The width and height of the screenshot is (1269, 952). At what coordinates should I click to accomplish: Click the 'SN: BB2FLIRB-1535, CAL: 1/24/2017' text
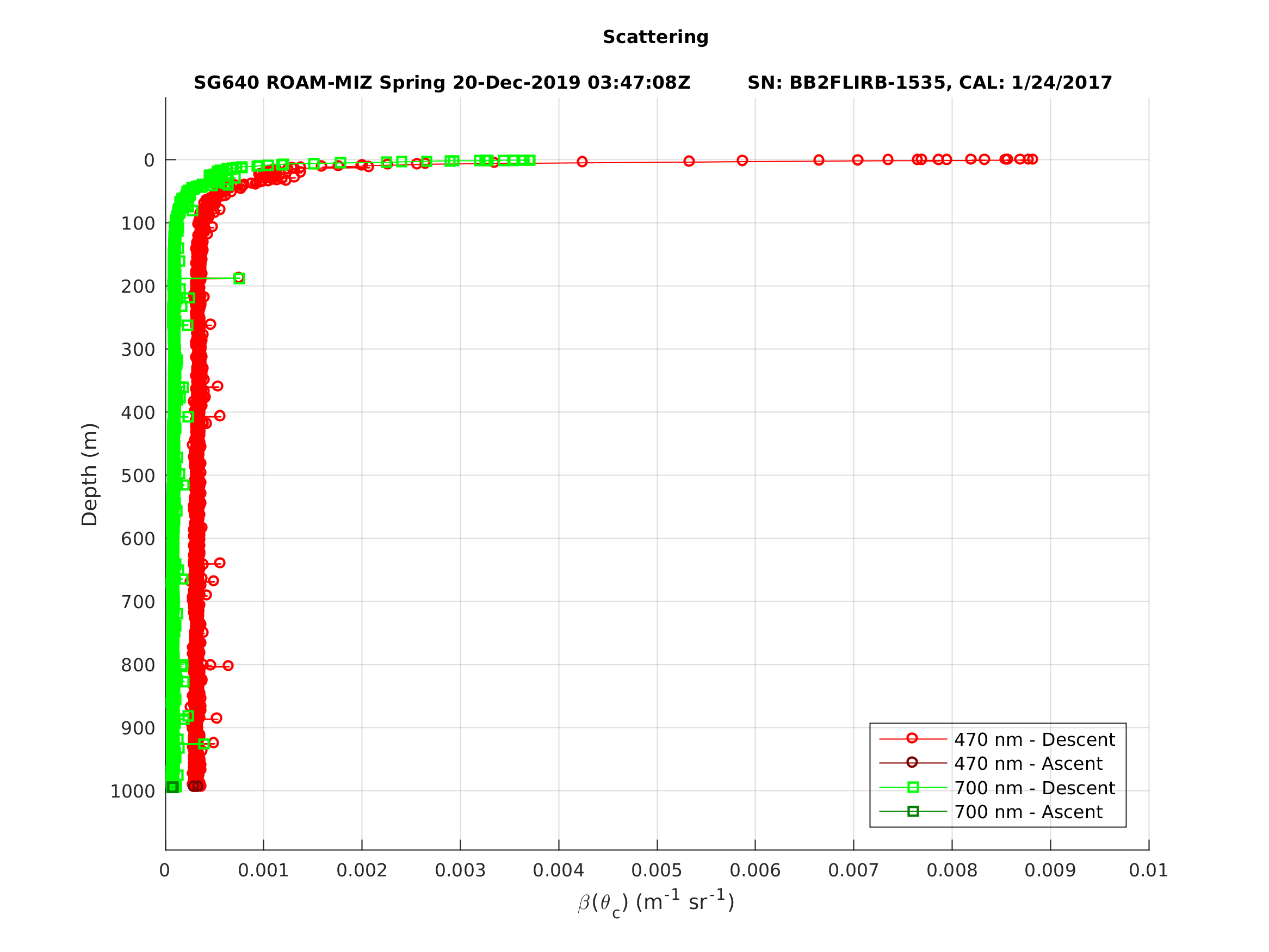click(x=930, y=83)
